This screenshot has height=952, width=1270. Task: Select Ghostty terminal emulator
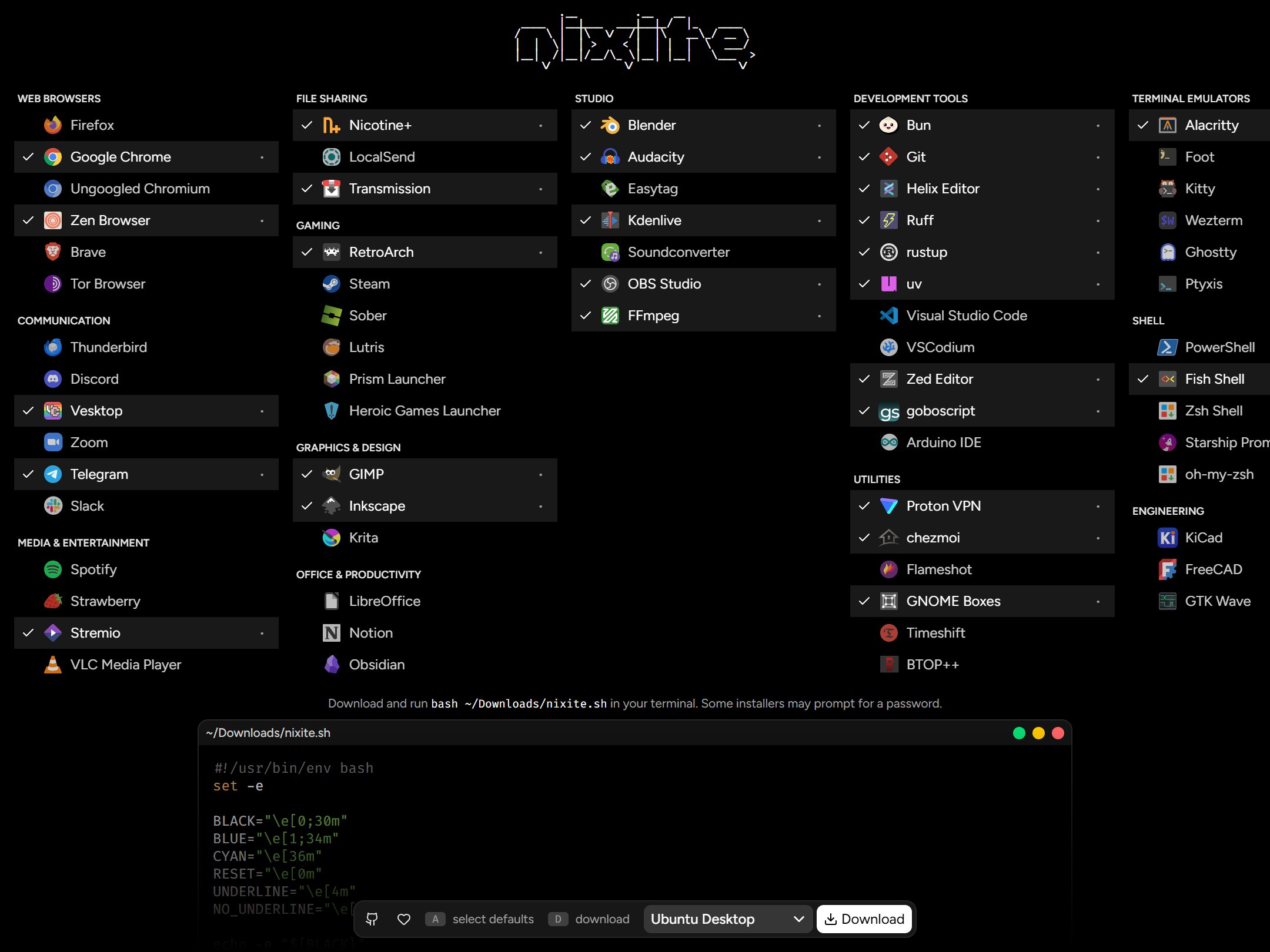[1199, 252]
